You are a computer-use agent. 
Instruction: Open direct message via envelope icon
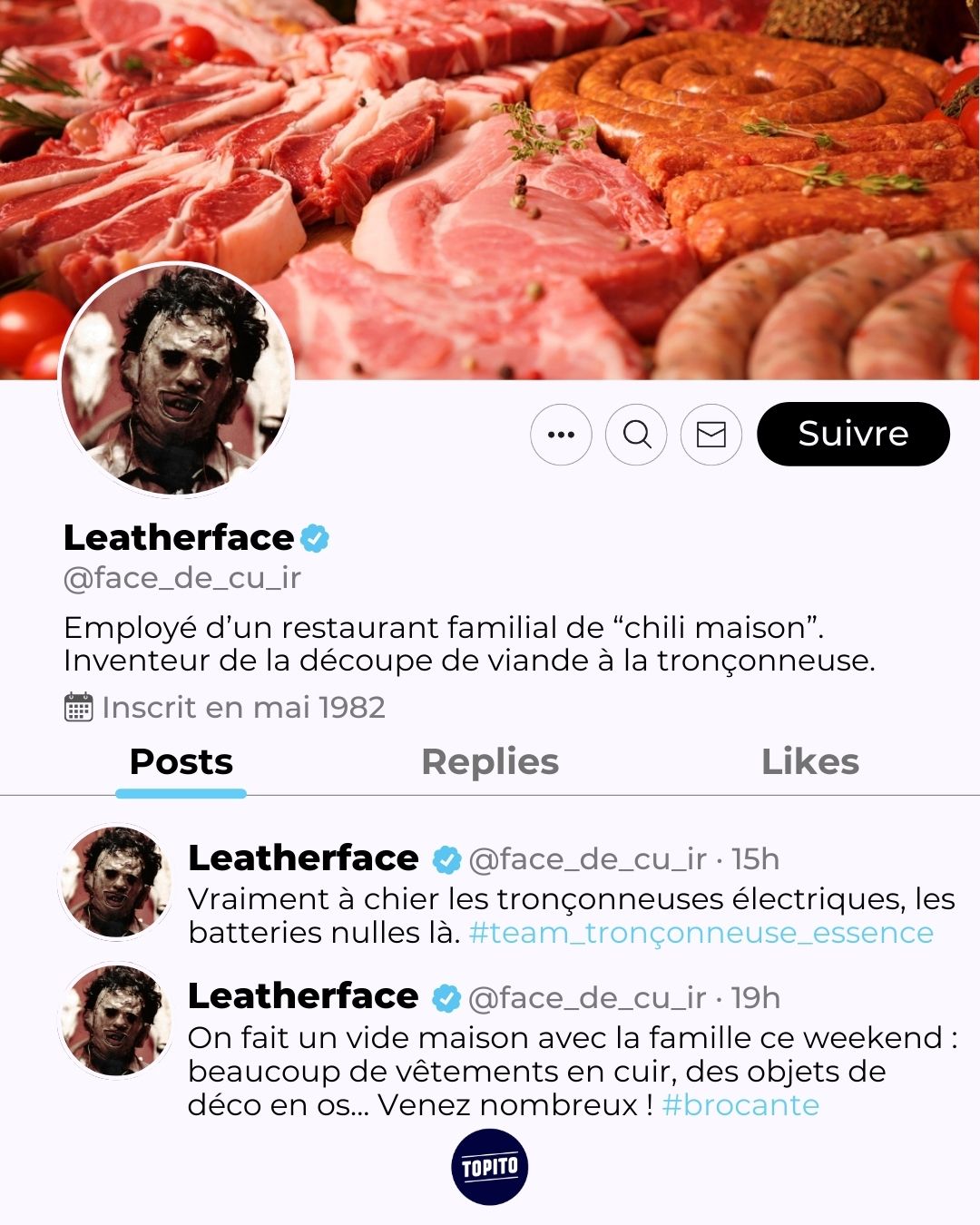click(x=711, y=435)
